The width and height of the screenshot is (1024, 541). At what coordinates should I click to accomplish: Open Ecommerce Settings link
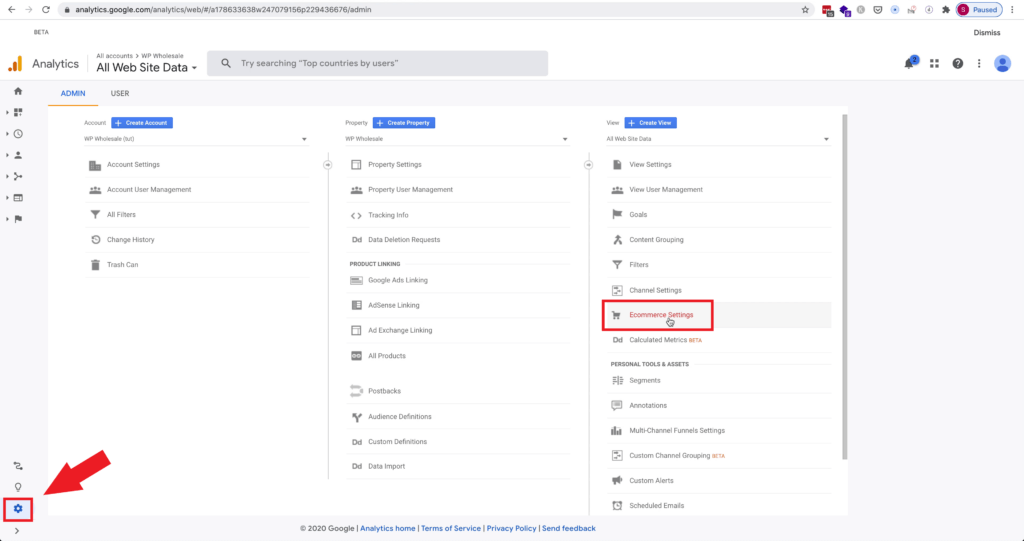(661, 315)
